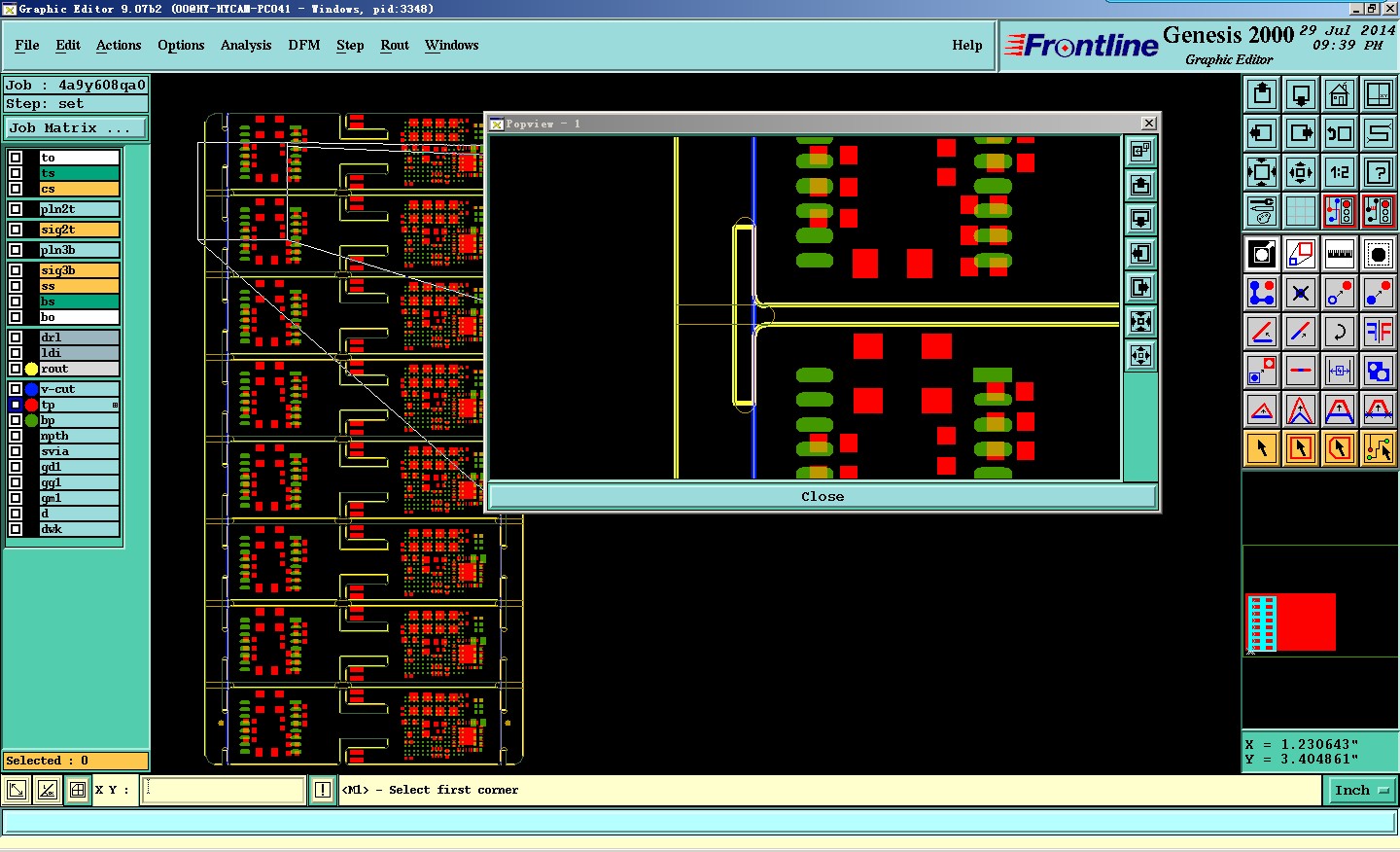
Task: Click the pan up icon in Popview sidebar
Action: point(1141,186)
